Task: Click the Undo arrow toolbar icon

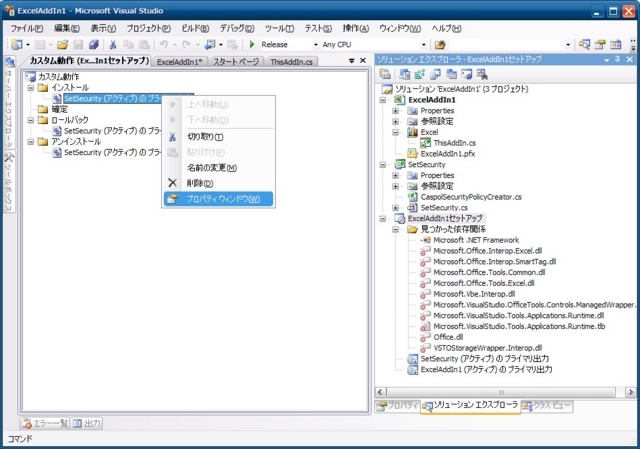Action: (x=164, y=44)
